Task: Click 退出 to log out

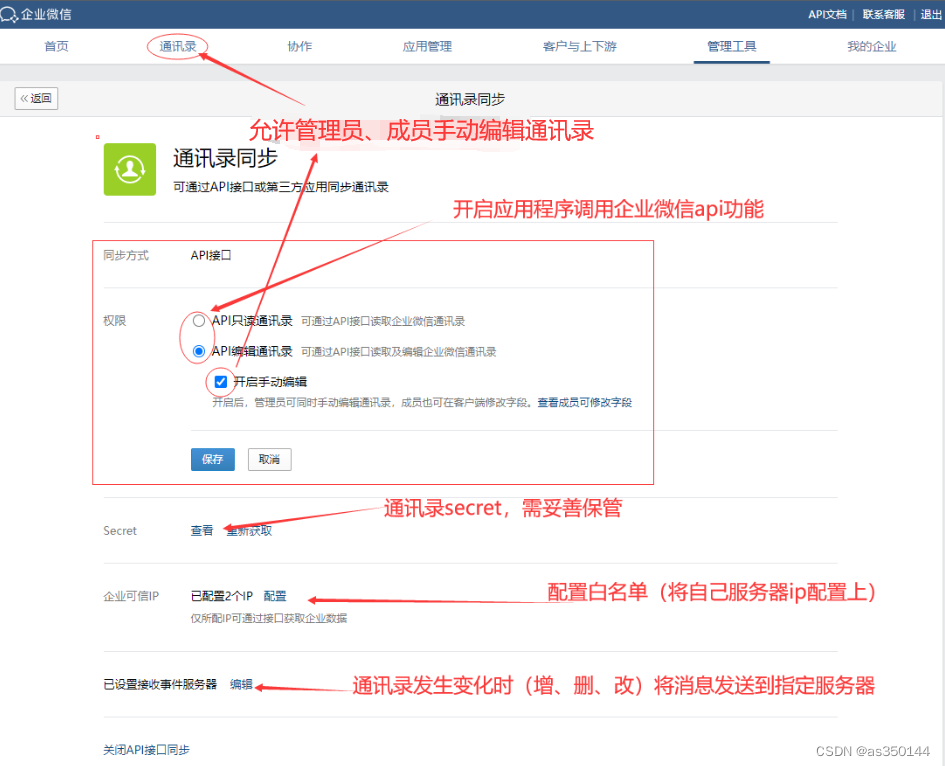Action: pos(931,14)
